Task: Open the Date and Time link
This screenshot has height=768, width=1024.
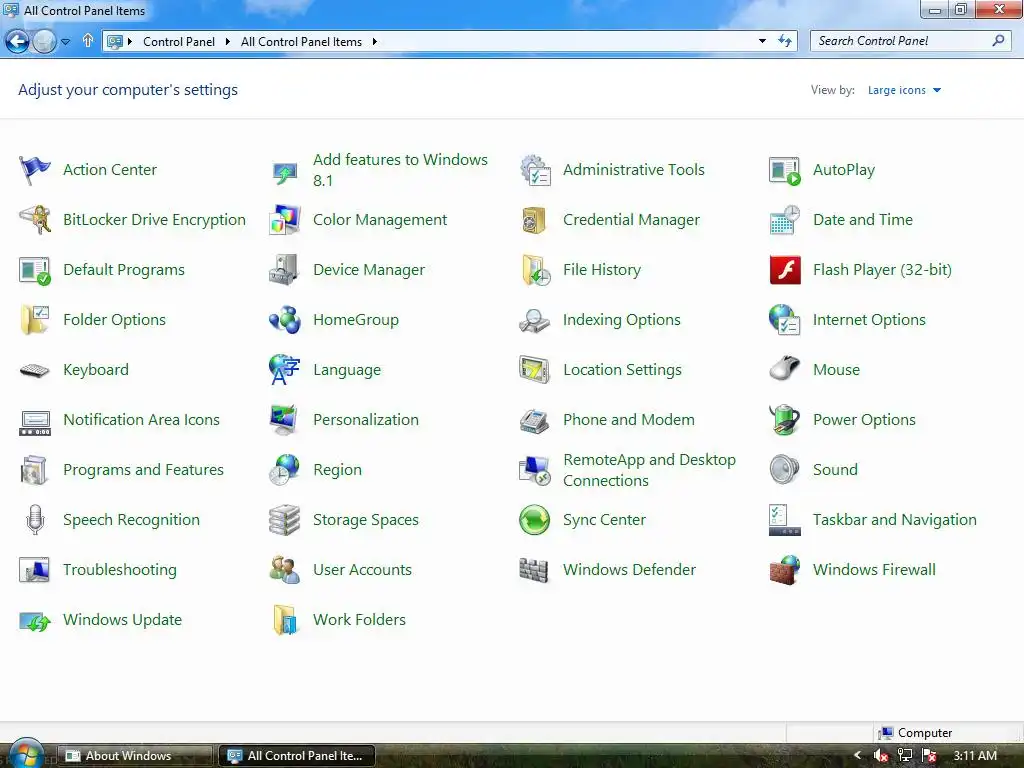Action: (863, 220)
